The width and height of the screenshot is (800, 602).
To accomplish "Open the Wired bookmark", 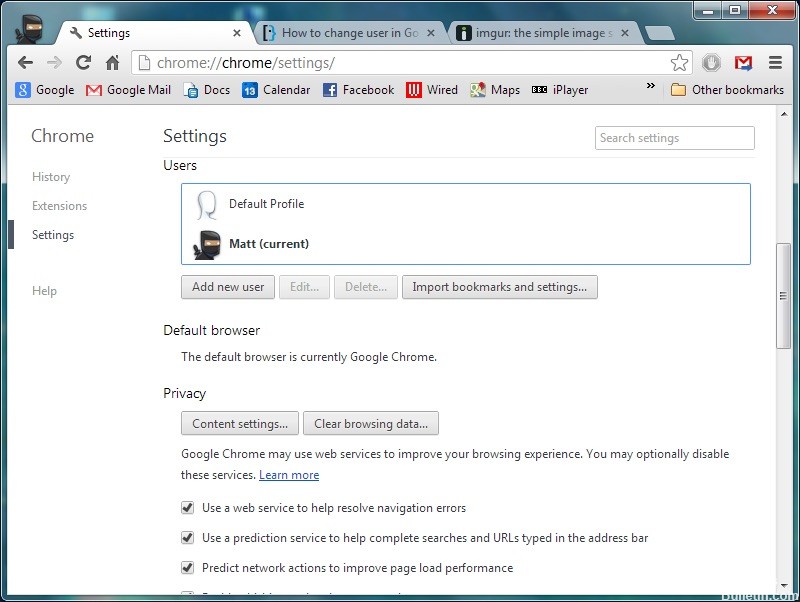I will pos(432,90).
